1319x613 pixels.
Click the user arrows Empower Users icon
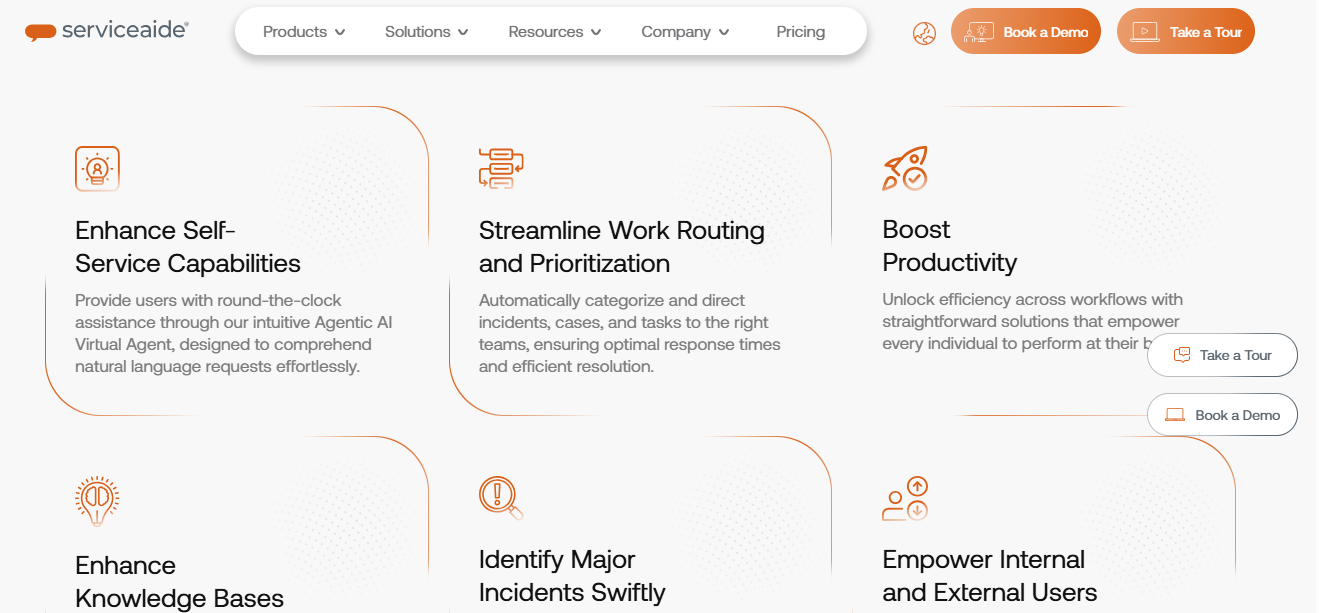pyautogui.click(x=905, y=499)
